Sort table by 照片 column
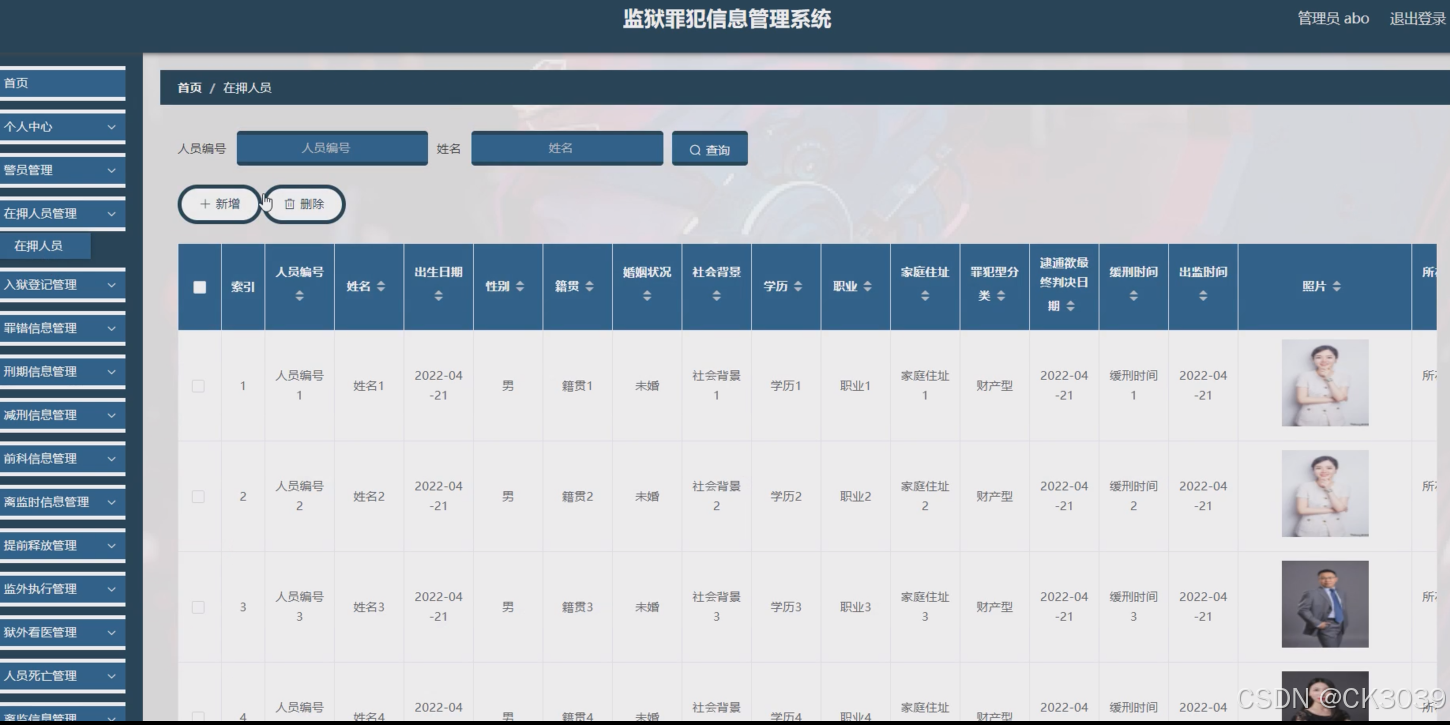 point(1336,287)
